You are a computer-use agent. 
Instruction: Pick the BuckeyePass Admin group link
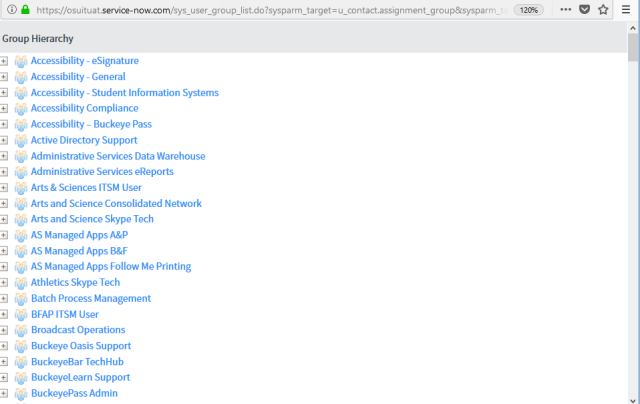coord(74,393)
